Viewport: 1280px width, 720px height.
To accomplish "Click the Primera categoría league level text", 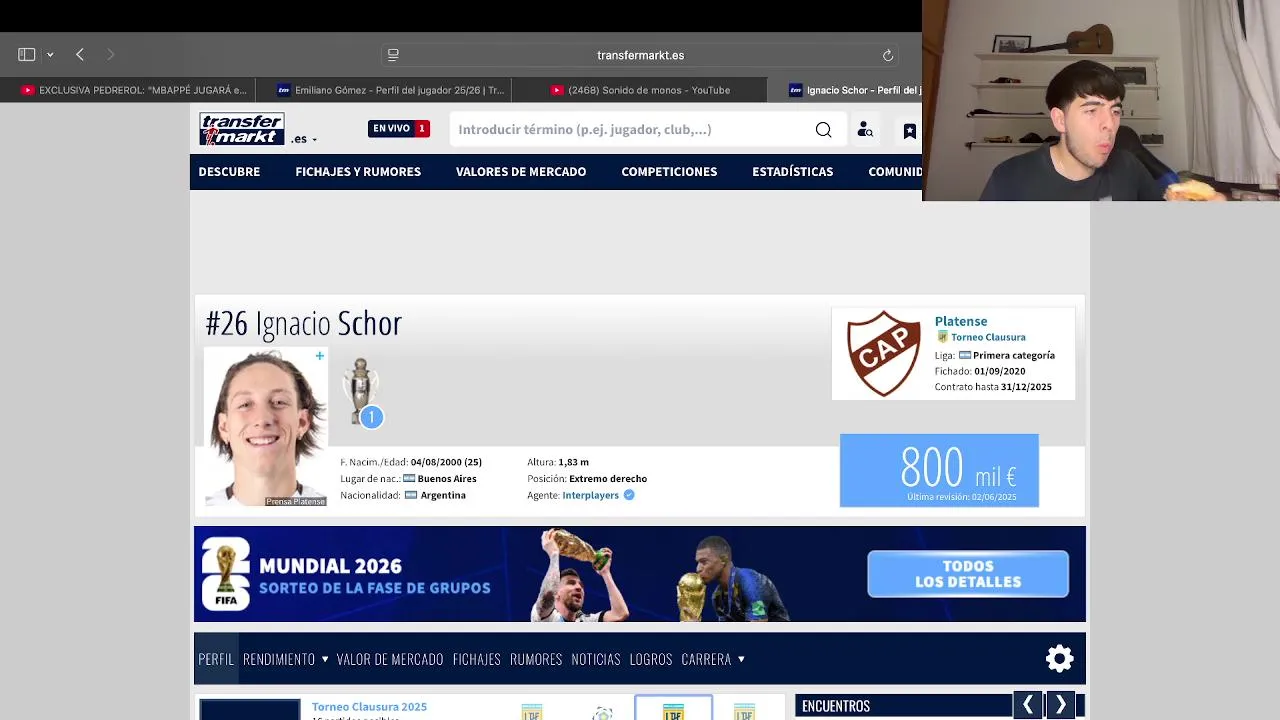I will [x=1014, y=355].
